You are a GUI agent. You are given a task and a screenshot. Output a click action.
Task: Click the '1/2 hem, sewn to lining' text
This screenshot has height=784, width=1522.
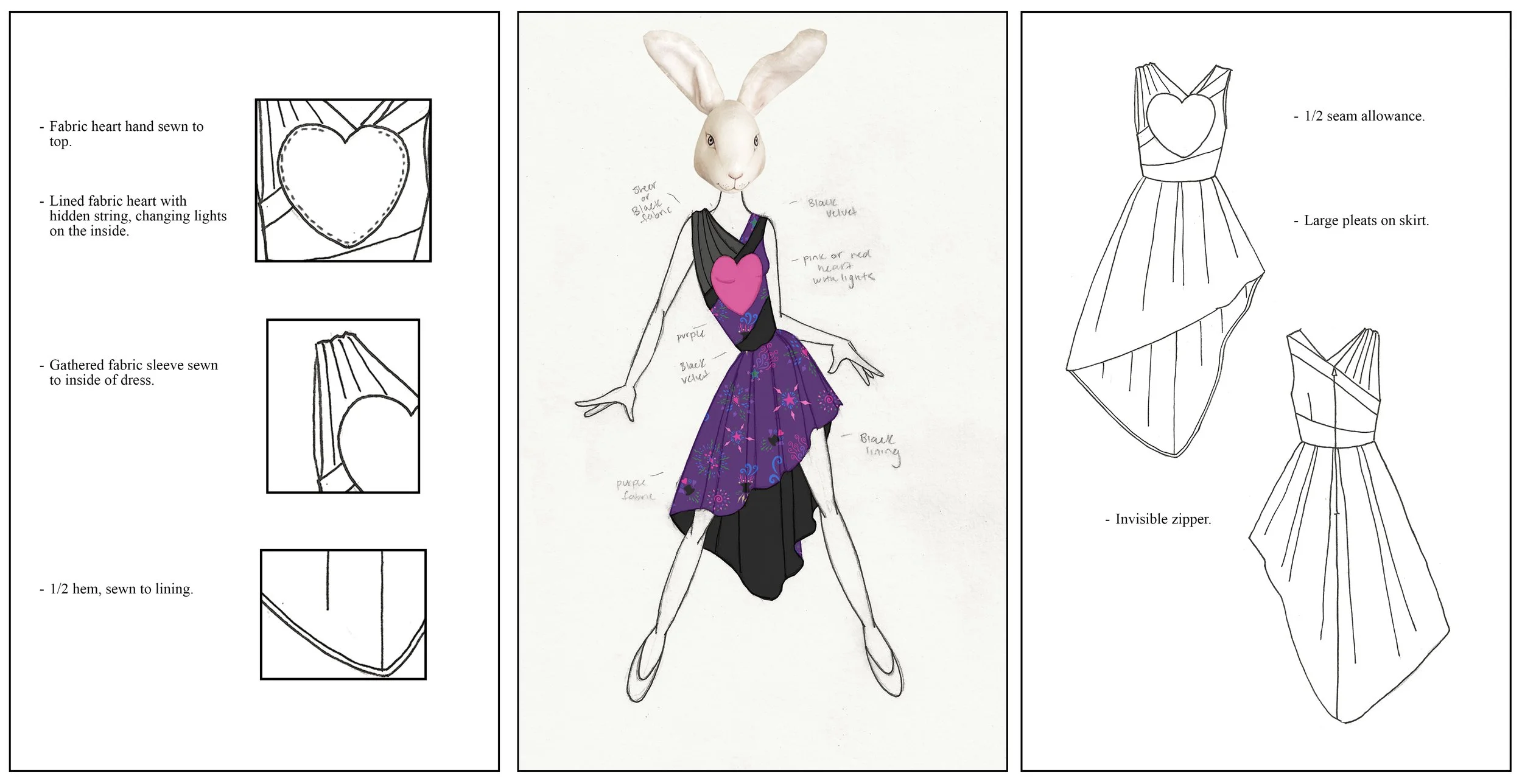[121, 589]
